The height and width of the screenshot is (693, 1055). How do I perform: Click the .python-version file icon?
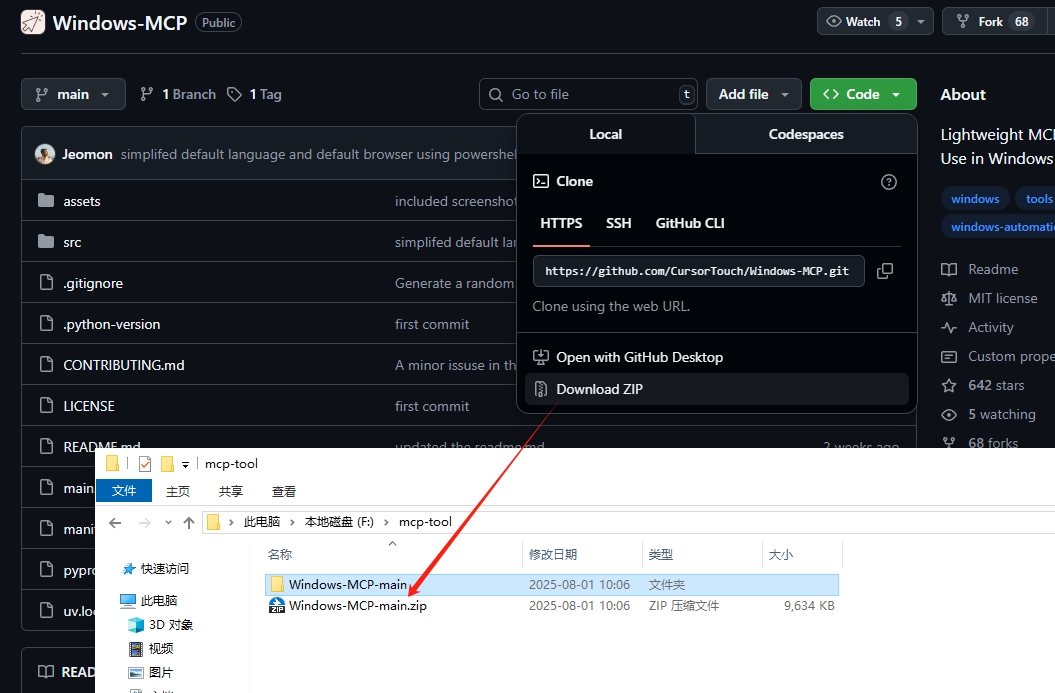(x=46, y=324)
